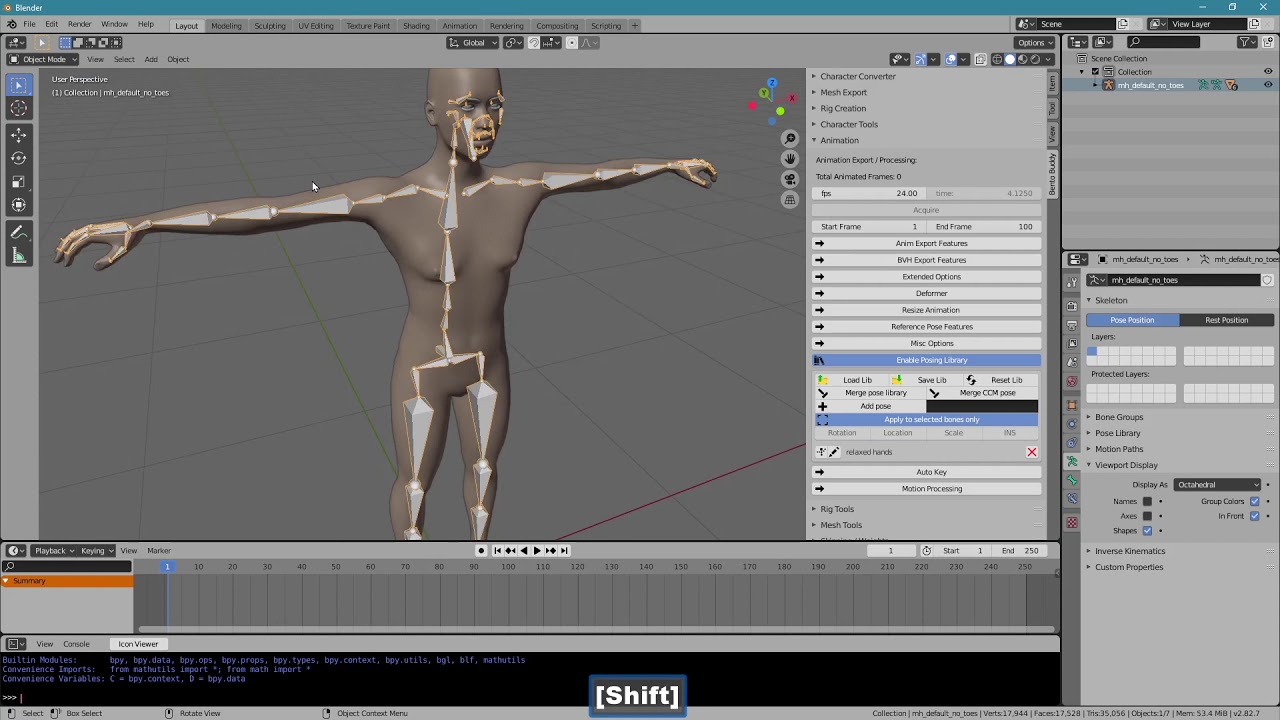Screen dimensions: 1280x720
Task: Expand the Rig Creation panel
Action: tap(843, 108)
